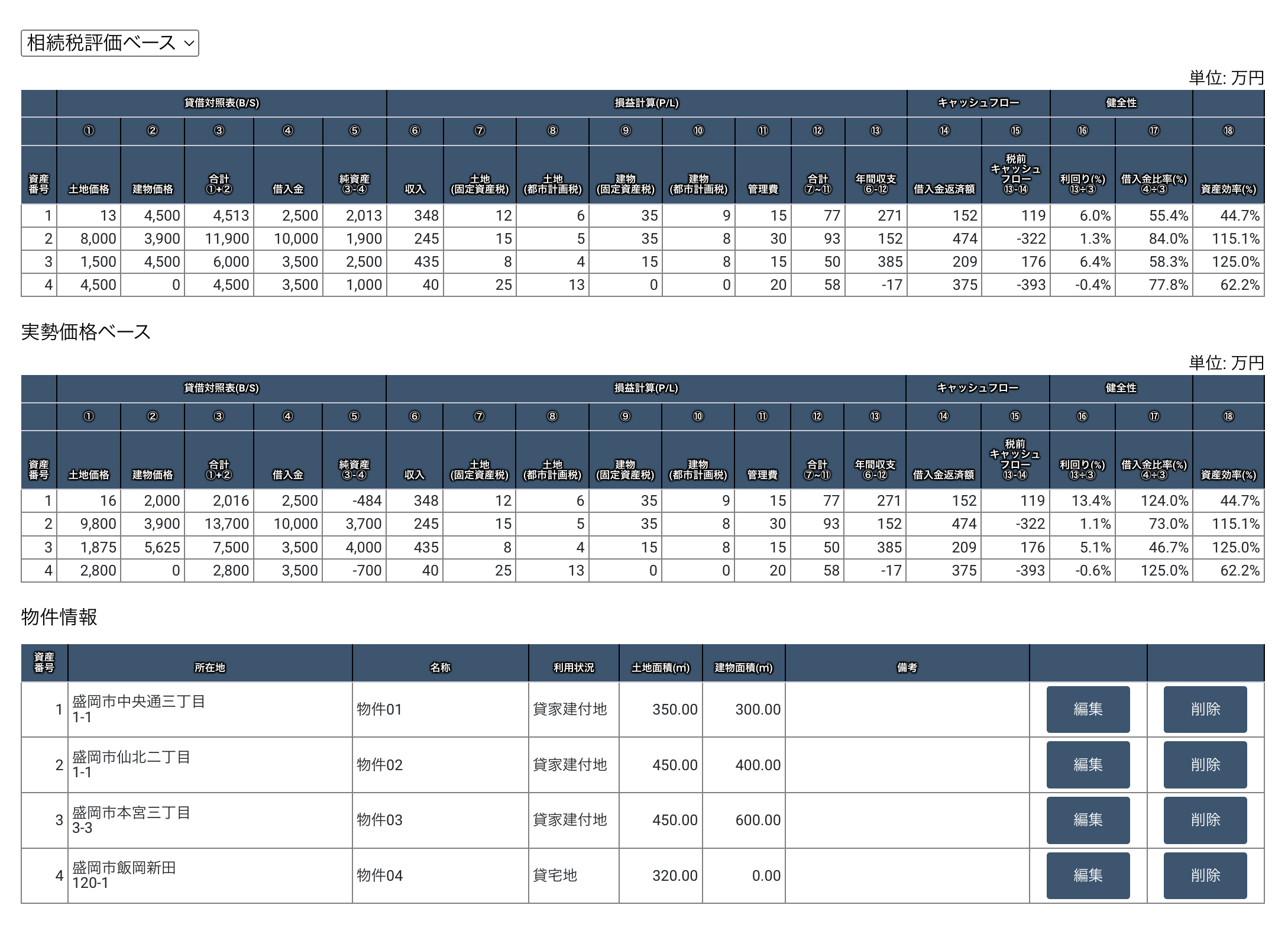Click the キャッシュフロー header in second table
Viewport: 1288px width, 934px height.
pyautogui.click(x=978, y=388)
